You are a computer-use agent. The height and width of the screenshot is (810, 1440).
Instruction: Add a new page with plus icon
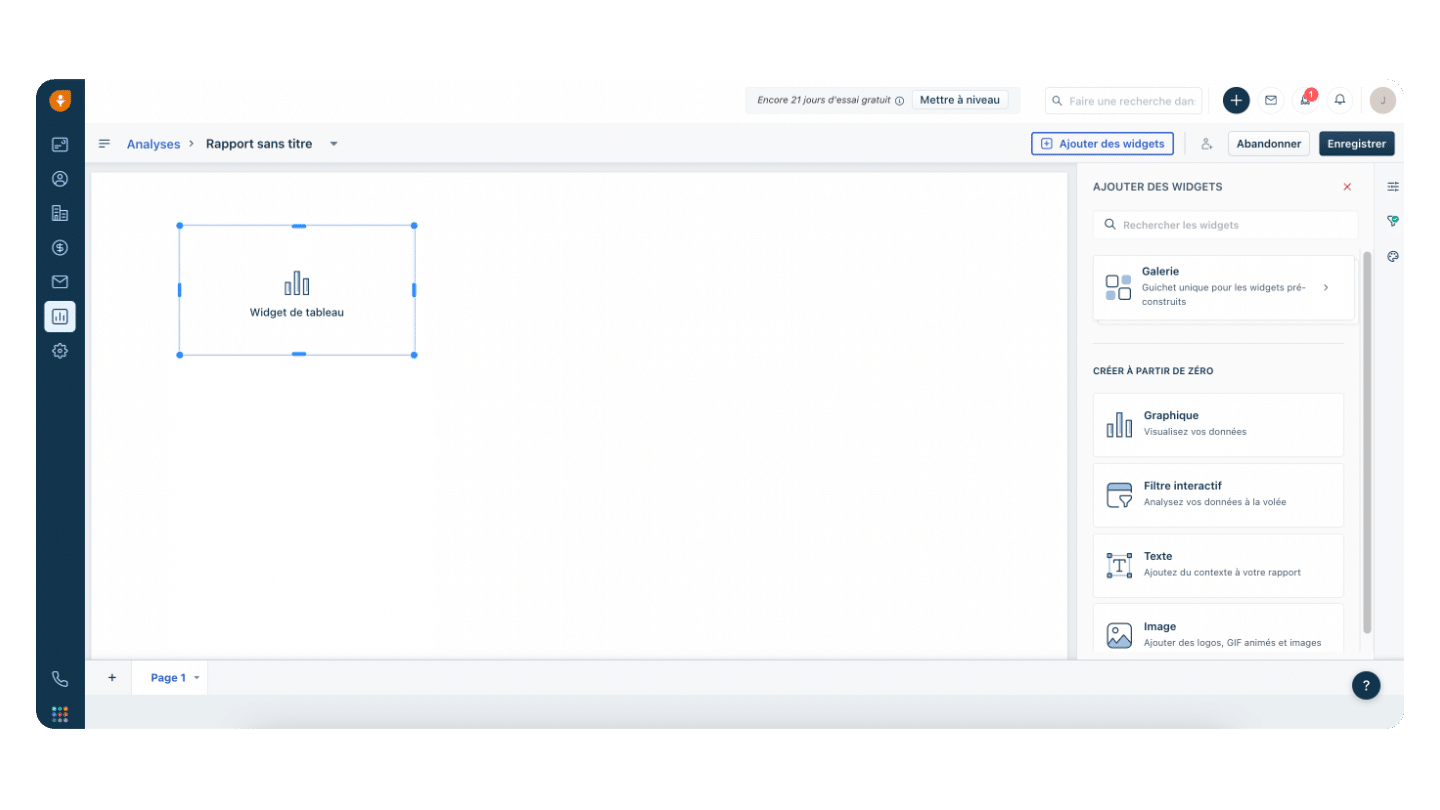point(112,678)
